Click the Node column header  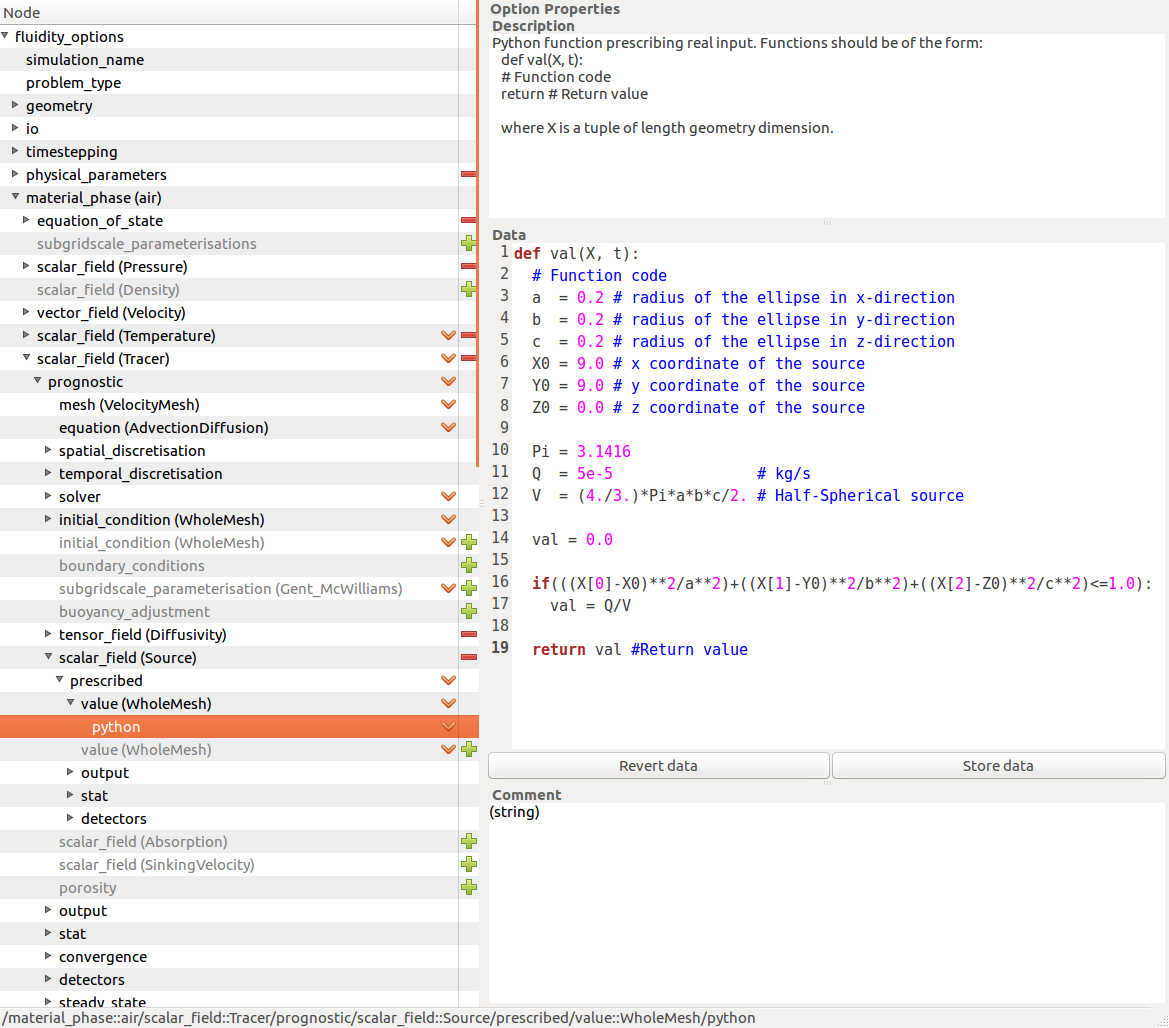pyautogui.click(x=229, y=12)
